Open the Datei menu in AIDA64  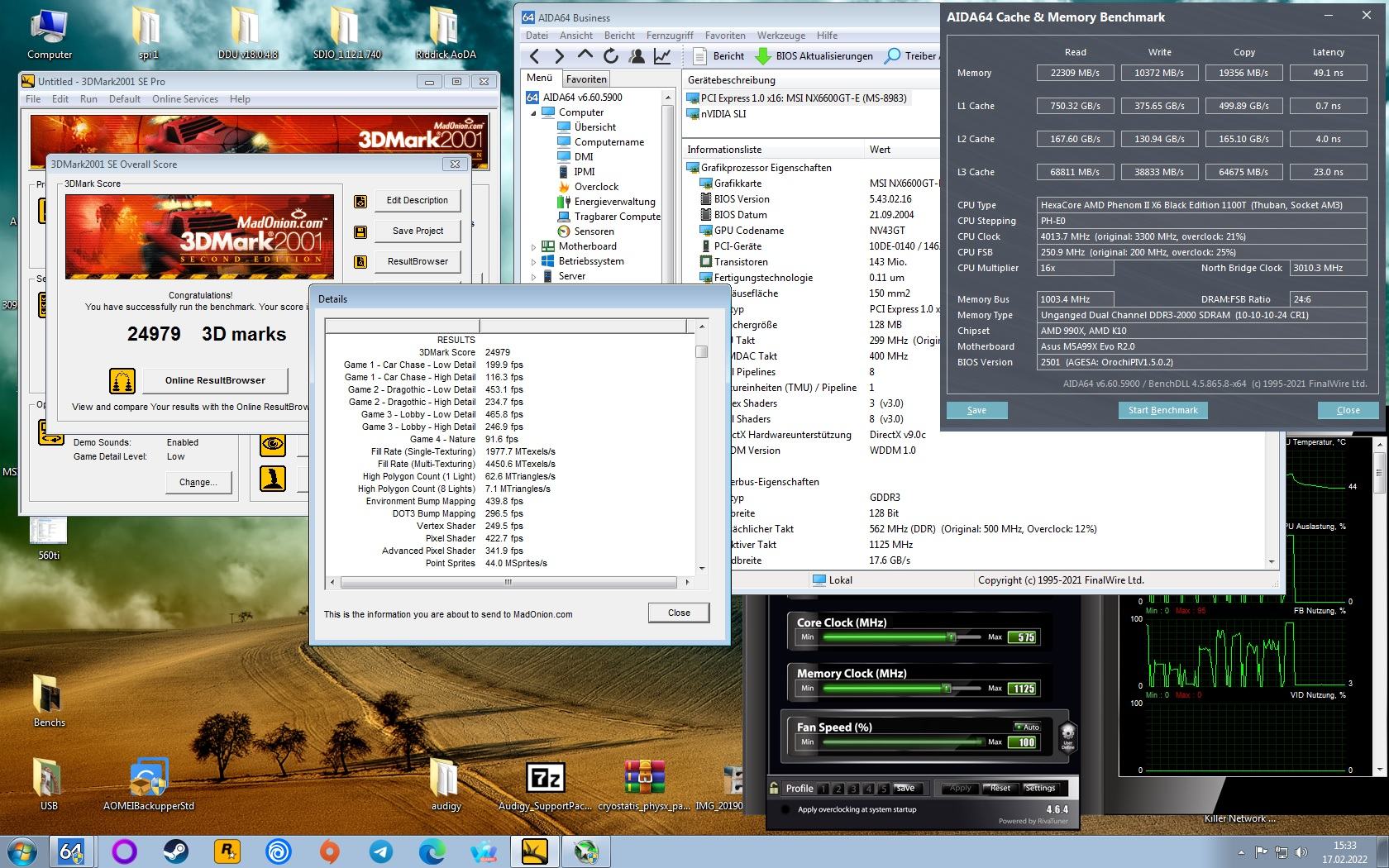[537, 36]
